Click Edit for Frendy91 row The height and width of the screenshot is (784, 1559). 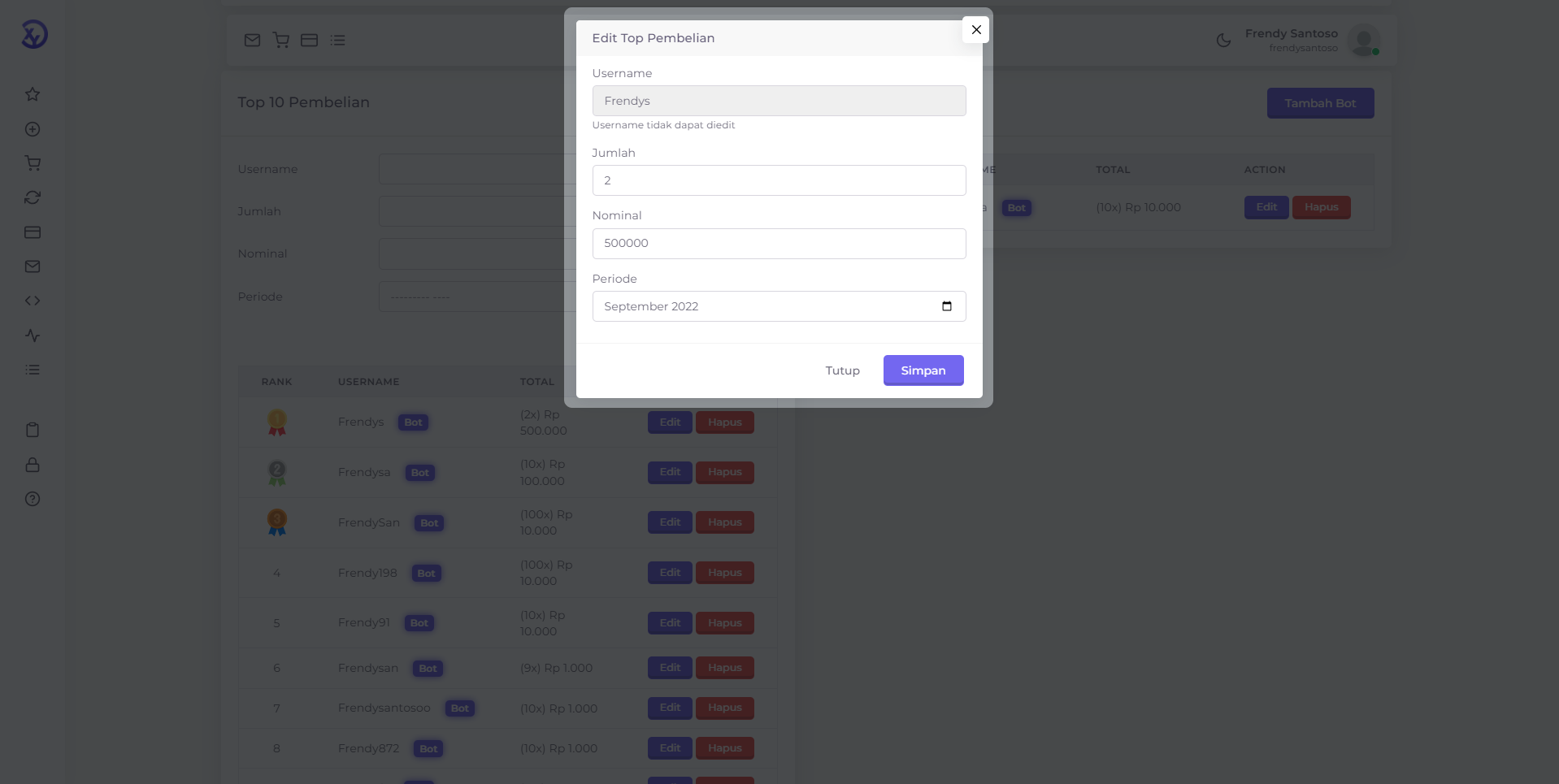(x=670, y=623)
